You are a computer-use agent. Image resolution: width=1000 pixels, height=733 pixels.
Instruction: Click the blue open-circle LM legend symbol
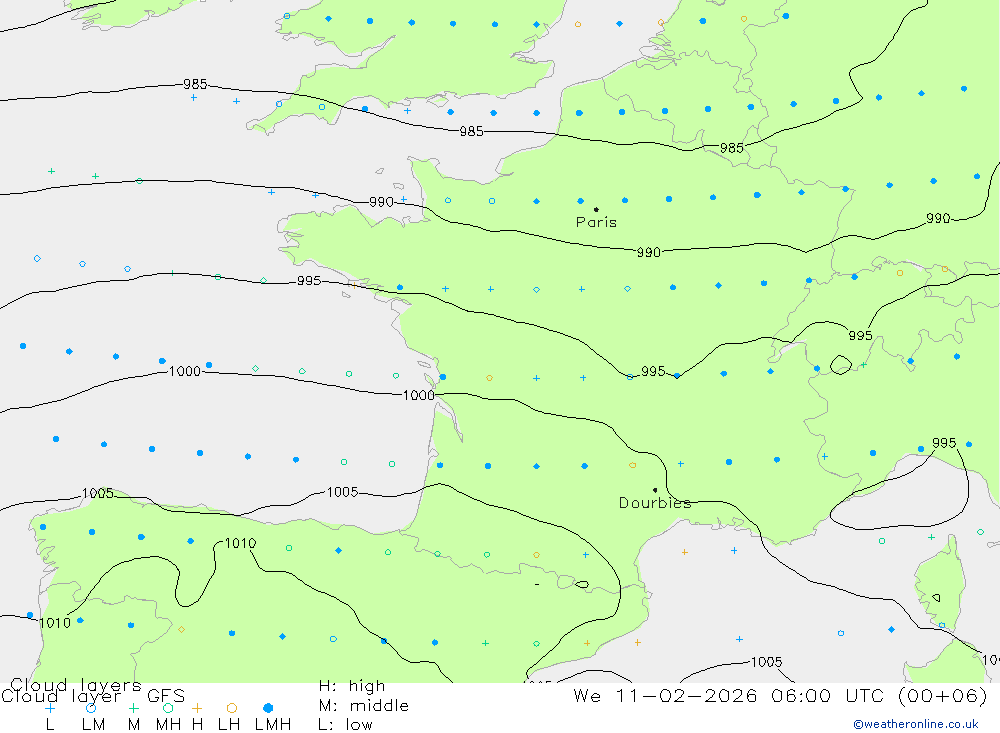(x=91, y=708)
